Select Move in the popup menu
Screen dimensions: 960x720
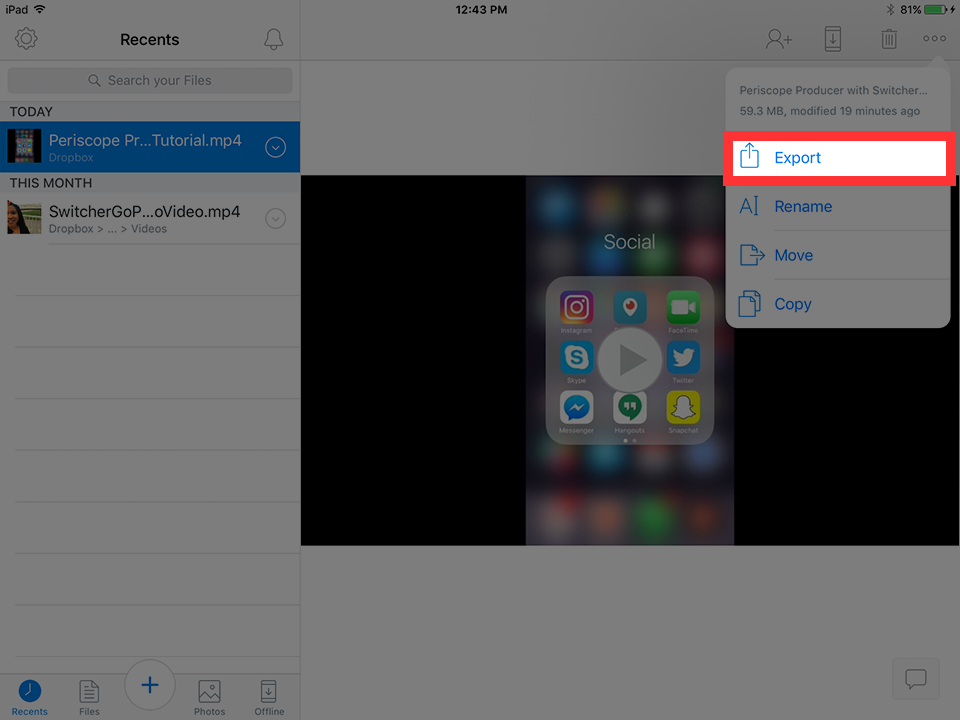[793, 255]
